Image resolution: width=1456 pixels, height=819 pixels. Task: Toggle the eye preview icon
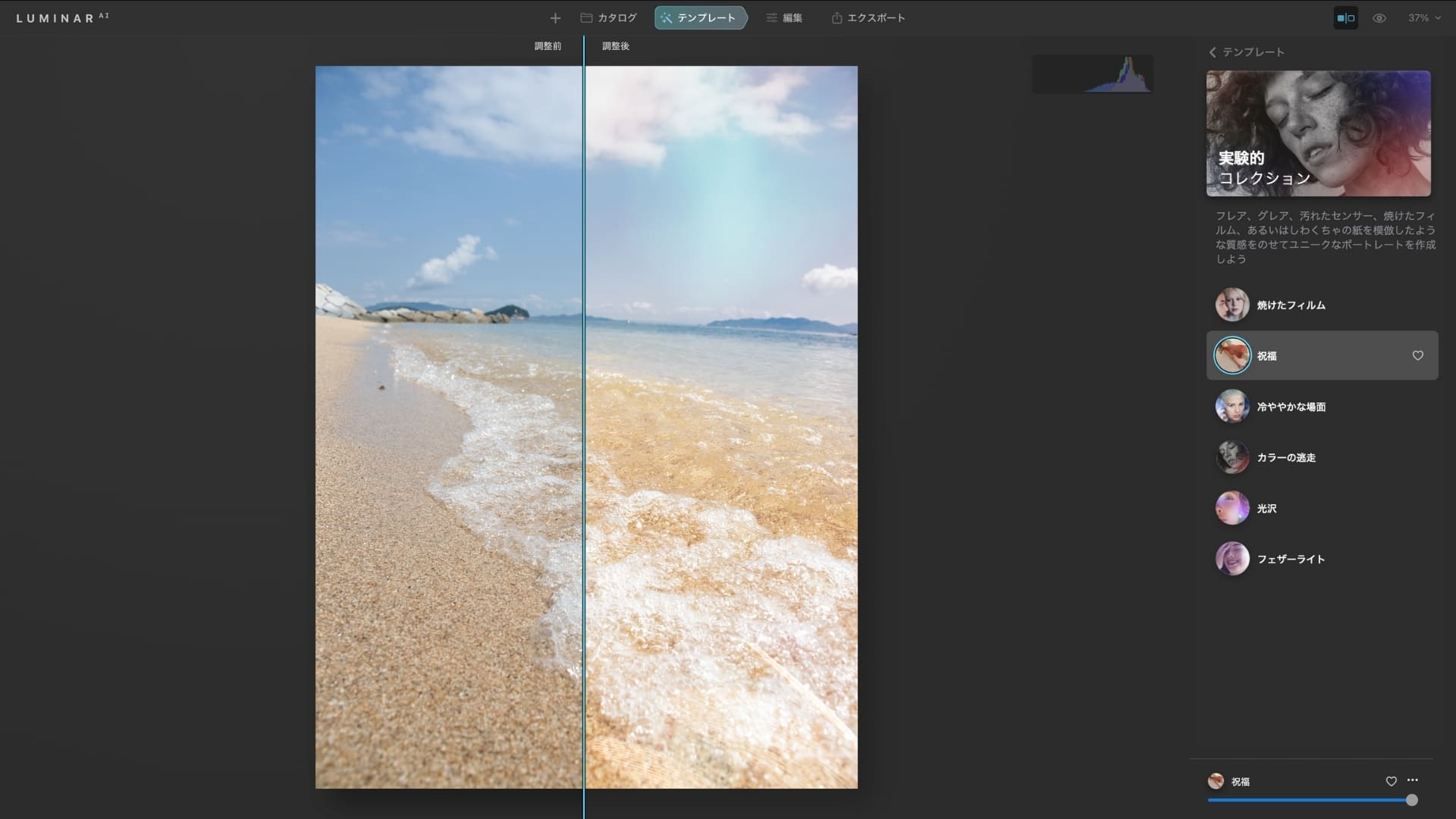pos(1379,18)
